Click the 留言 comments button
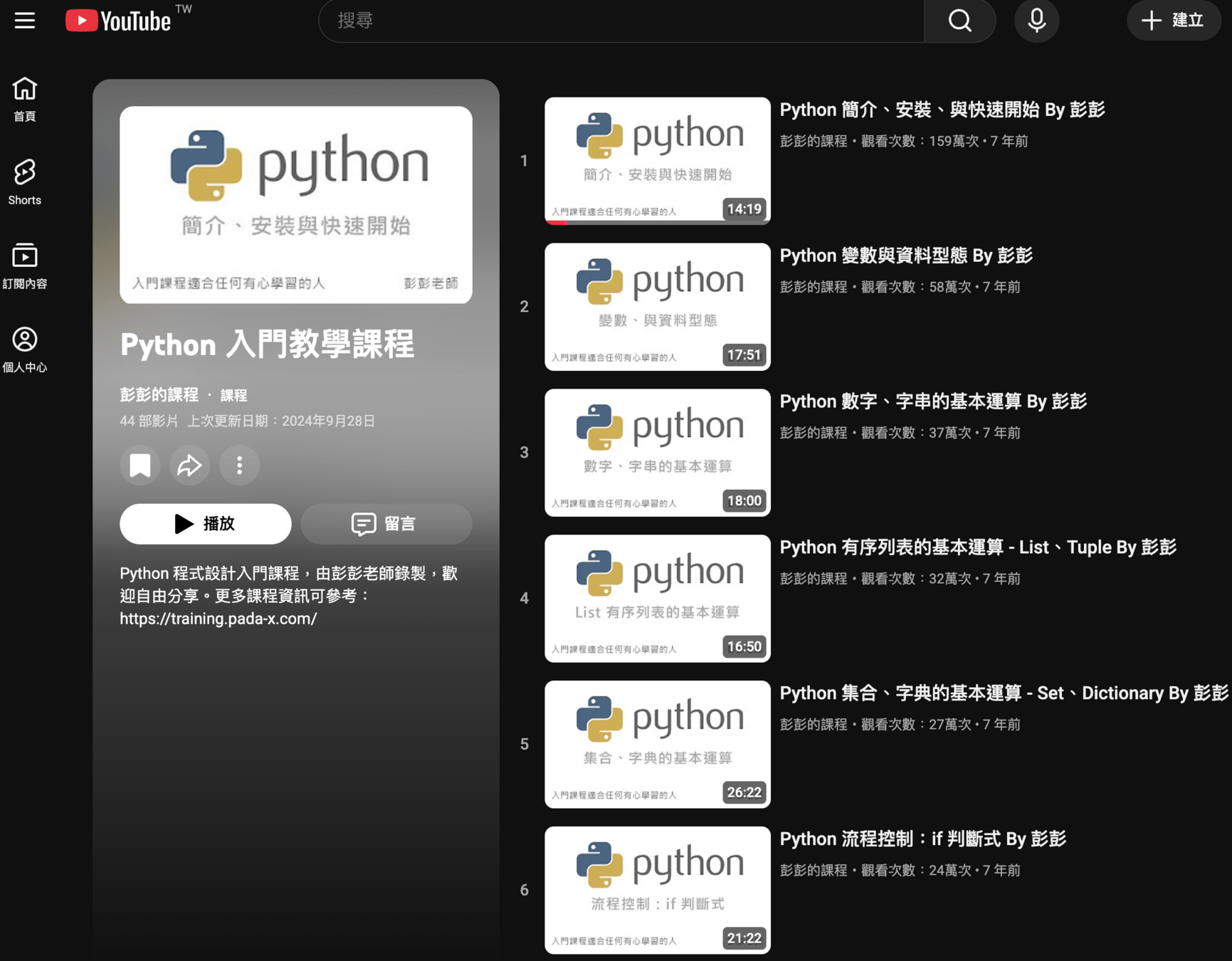The image size is (1232, 961). pyautogui.click(x=386, y=524)
